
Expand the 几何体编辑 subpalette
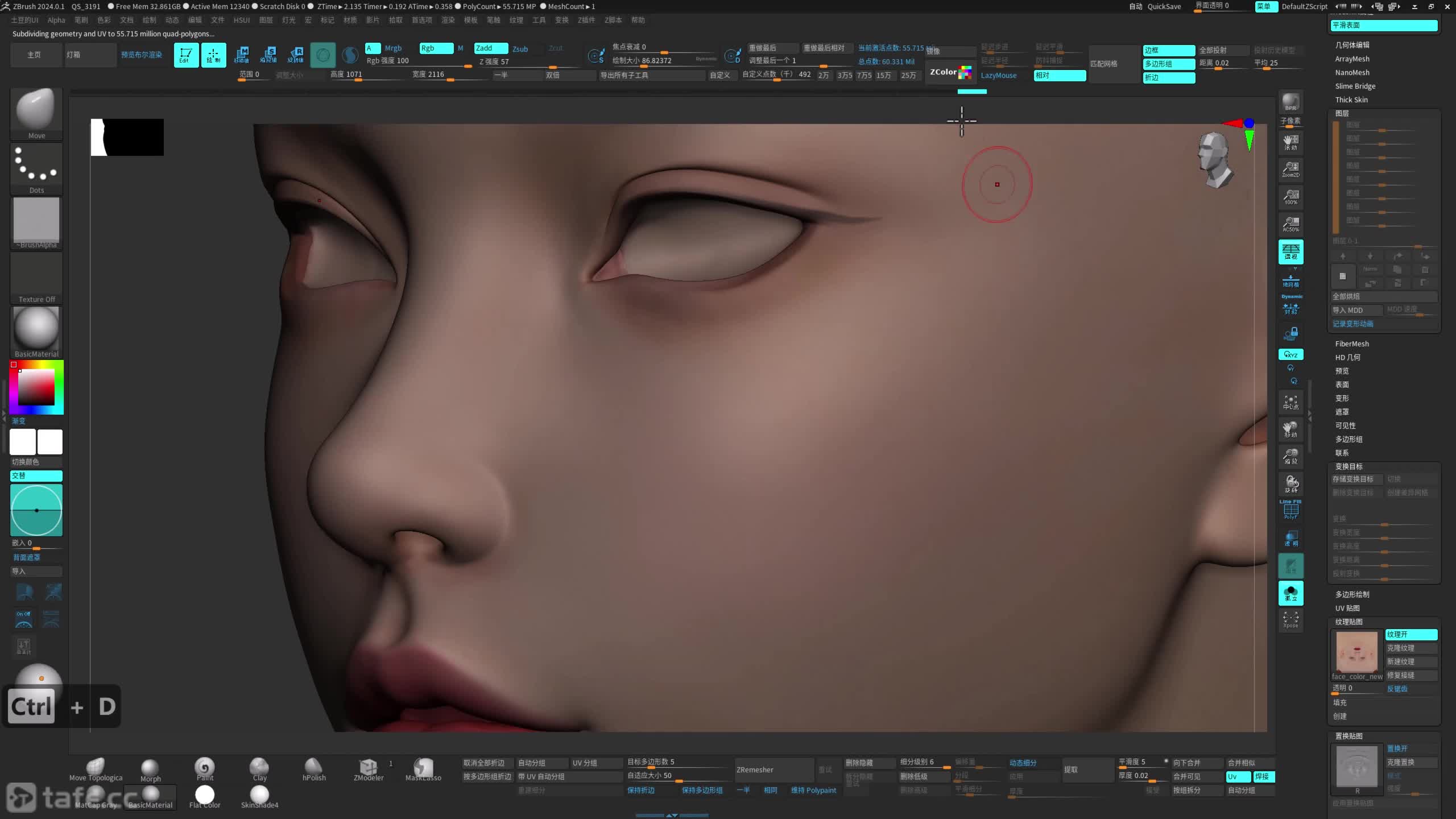pyautogui.click(x=1352, y=45)
